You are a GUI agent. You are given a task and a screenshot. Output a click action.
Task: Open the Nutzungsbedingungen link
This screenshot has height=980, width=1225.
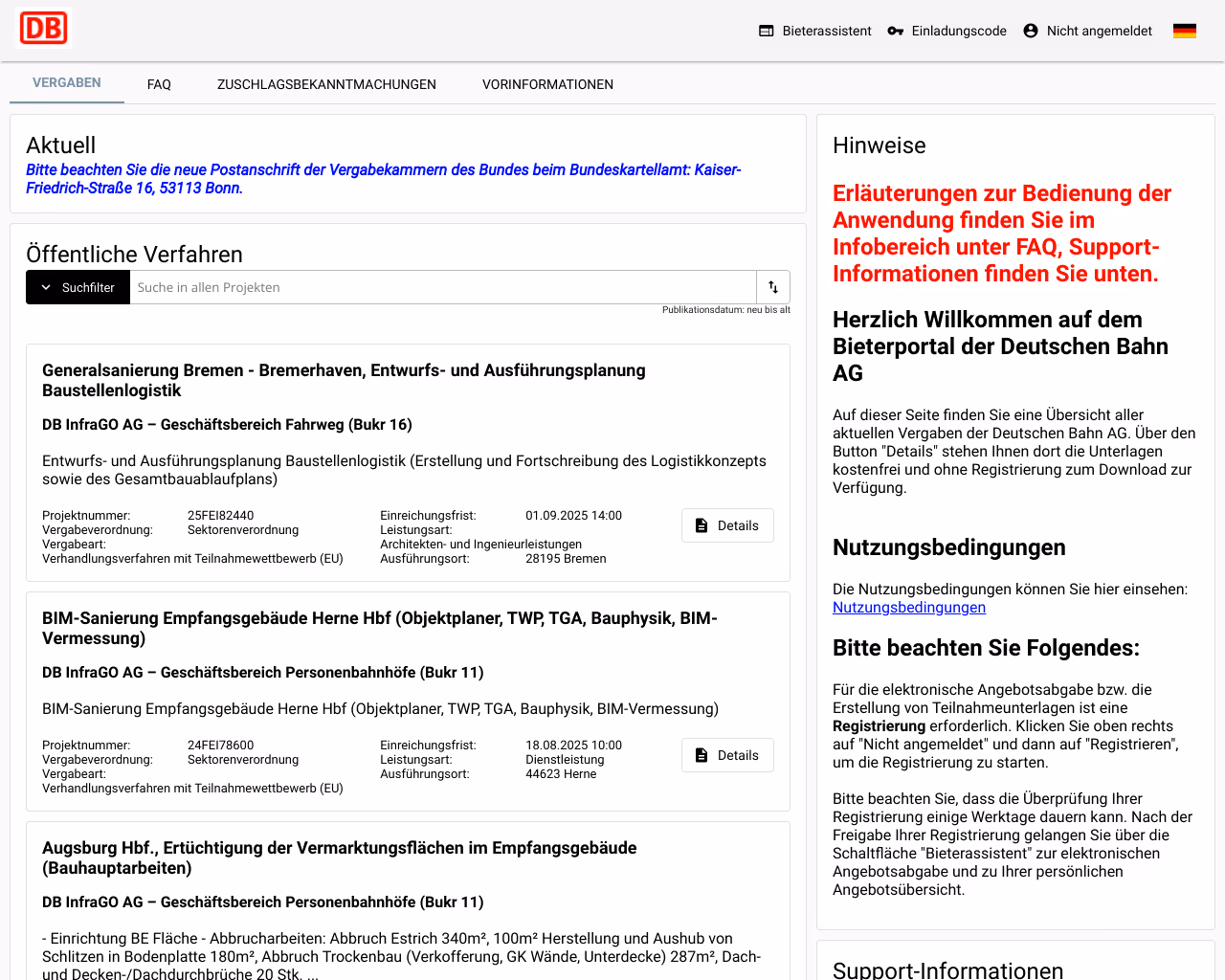908,607
